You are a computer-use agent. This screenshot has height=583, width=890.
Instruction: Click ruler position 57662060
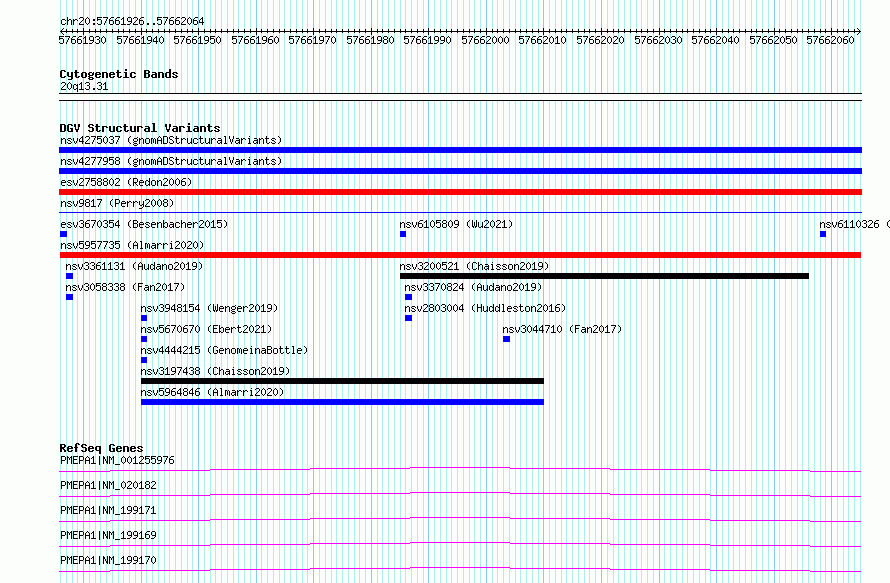click(x=830, y=40)
